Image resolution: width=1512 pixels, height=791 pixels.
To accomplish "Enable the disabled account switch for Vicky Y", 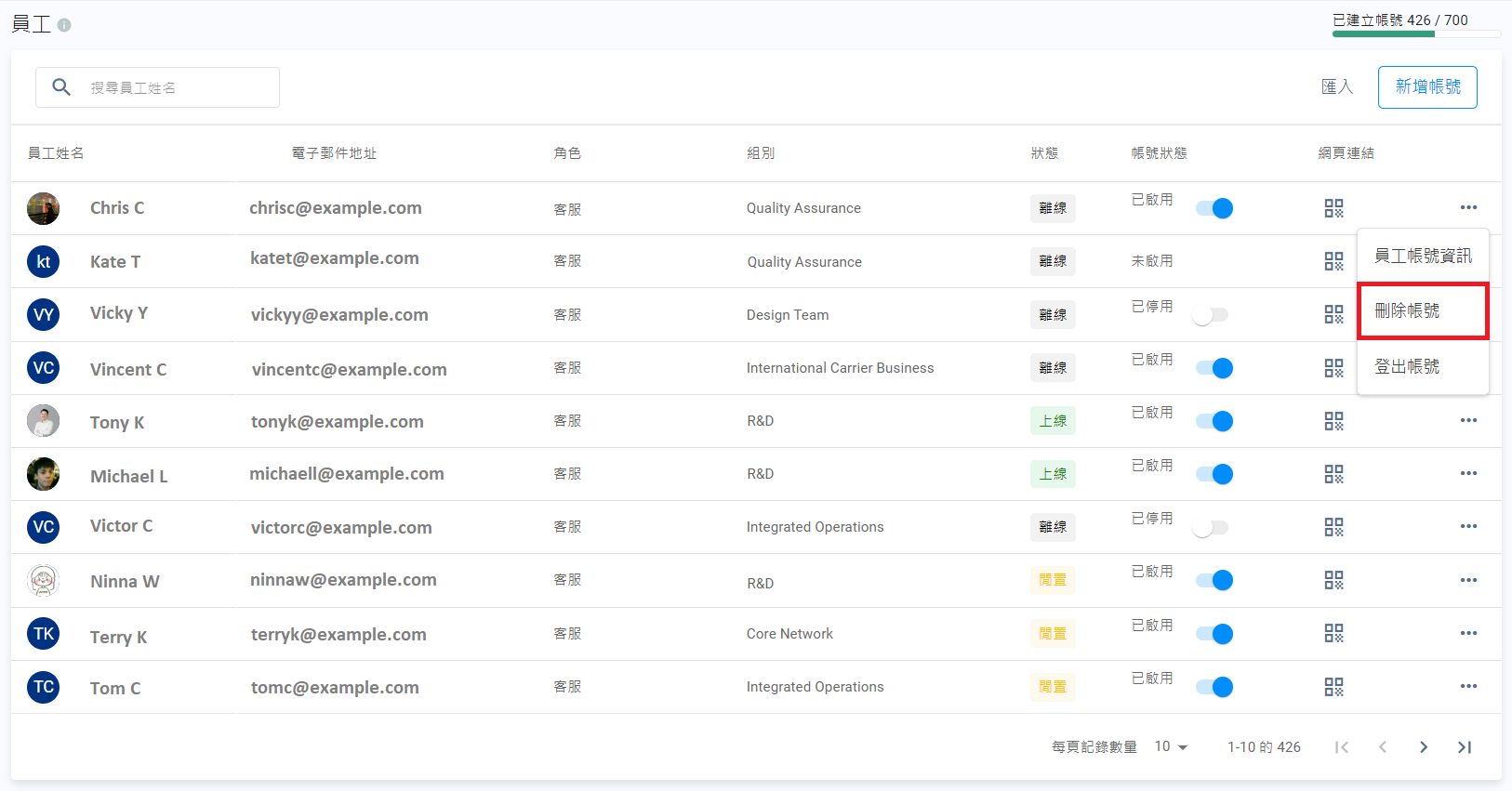I will pyautogui.click(x=1211, y=315).
